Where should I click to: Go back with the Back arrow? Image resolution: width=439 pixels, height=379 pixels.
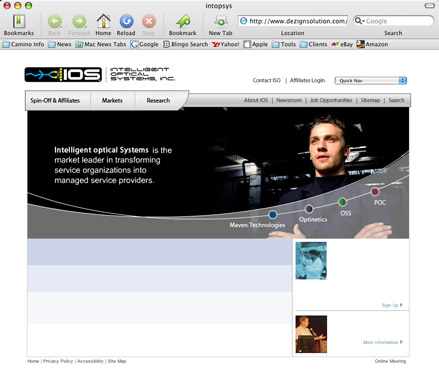pyautogui.click(x=55, y=21)
